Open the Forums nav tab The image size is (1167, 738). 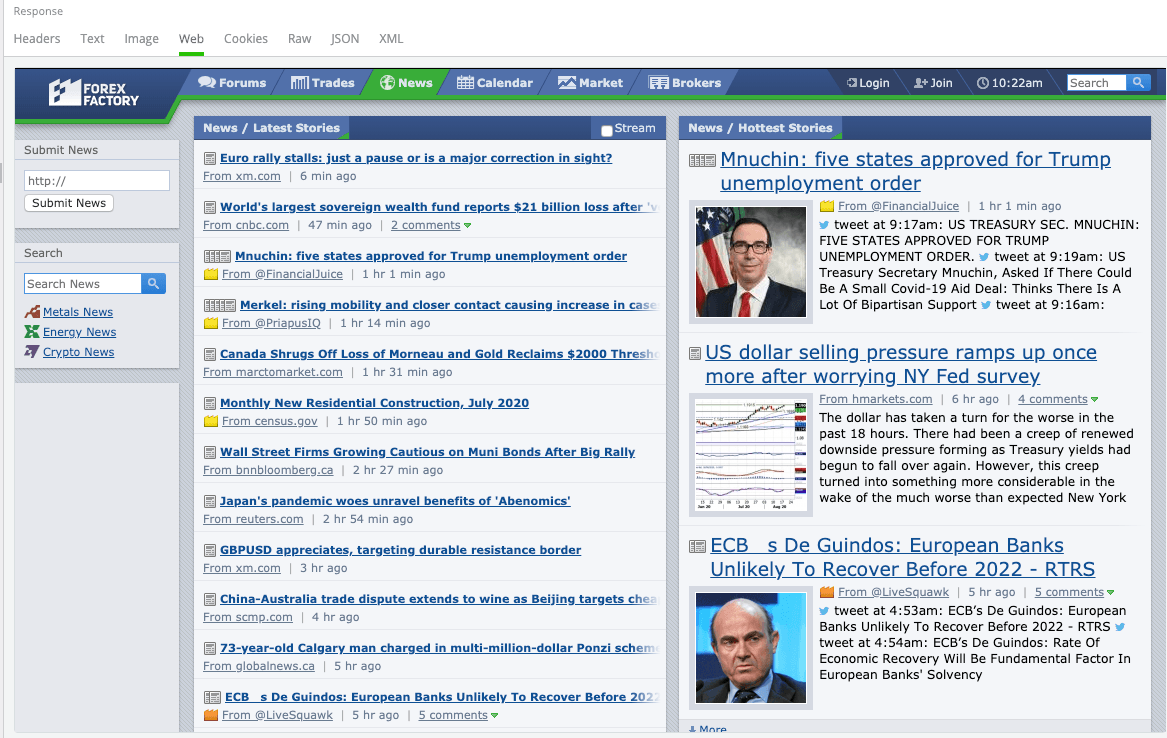(232, 83)
